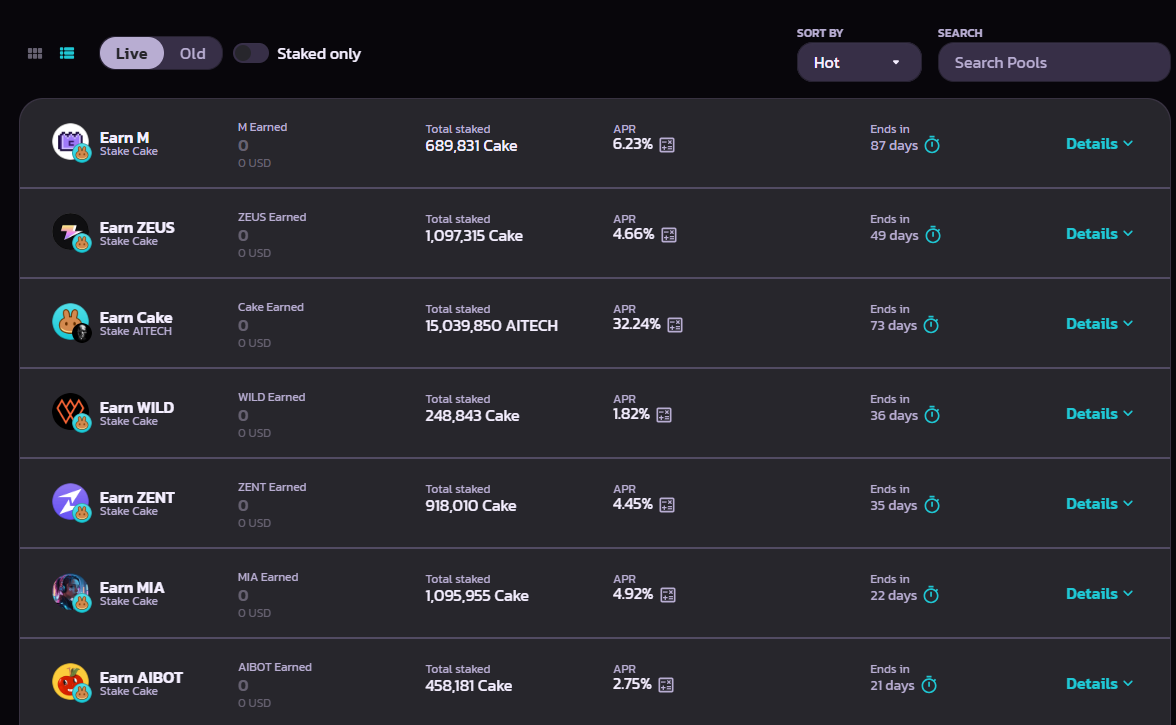Screen dimensions: 1176x725
Task: Click the 73 days ends-in text
Action: click(x=893, y=325)
